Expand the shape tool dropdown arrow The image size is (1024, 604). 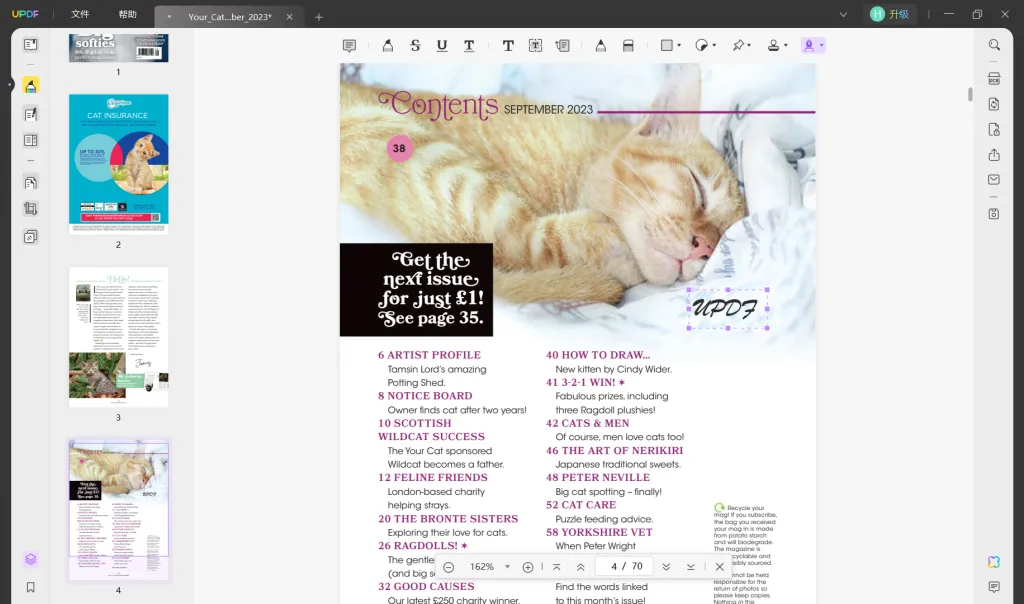pos(679,46)
